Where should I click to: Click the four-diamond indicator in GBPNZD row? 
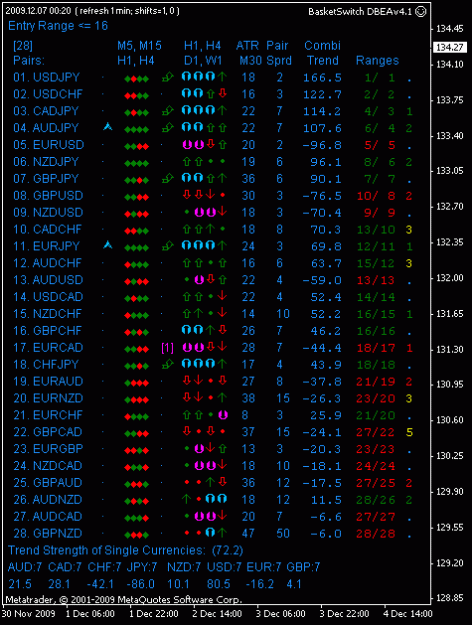click(x=136, y=535)
